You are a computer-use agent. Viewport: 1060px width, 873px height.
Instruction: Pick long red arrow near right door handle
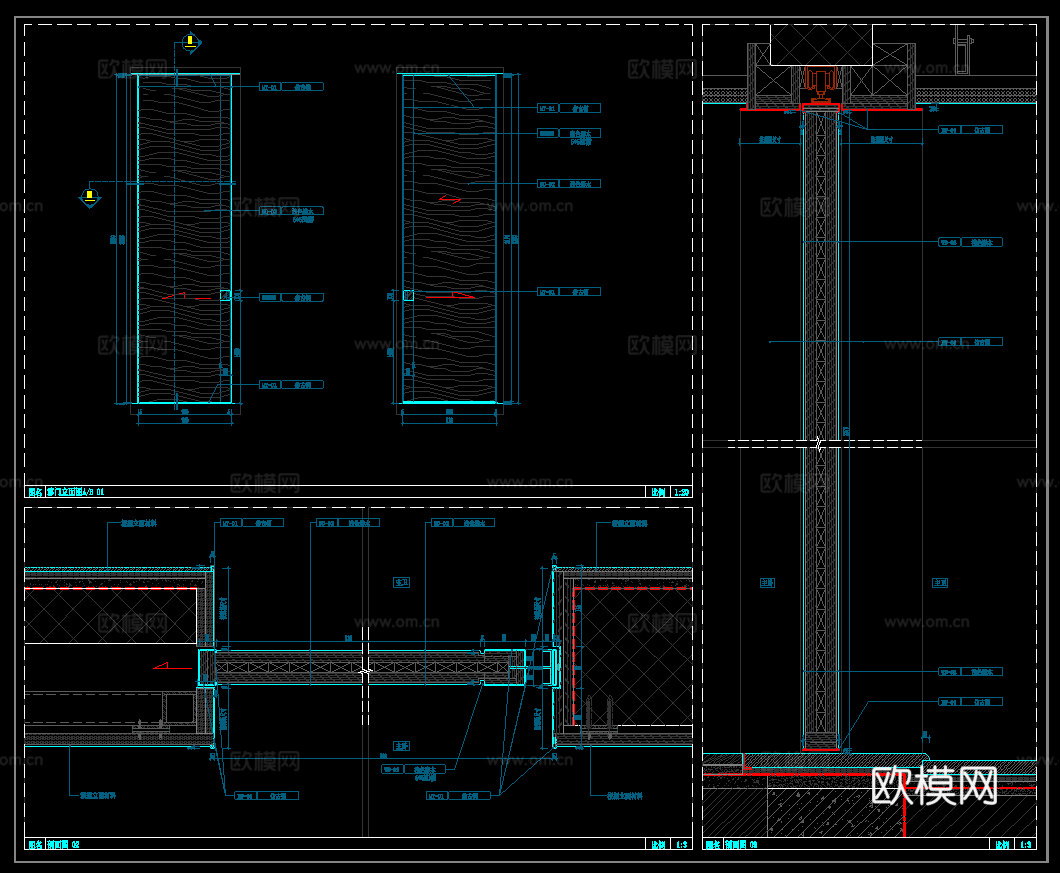450,296
